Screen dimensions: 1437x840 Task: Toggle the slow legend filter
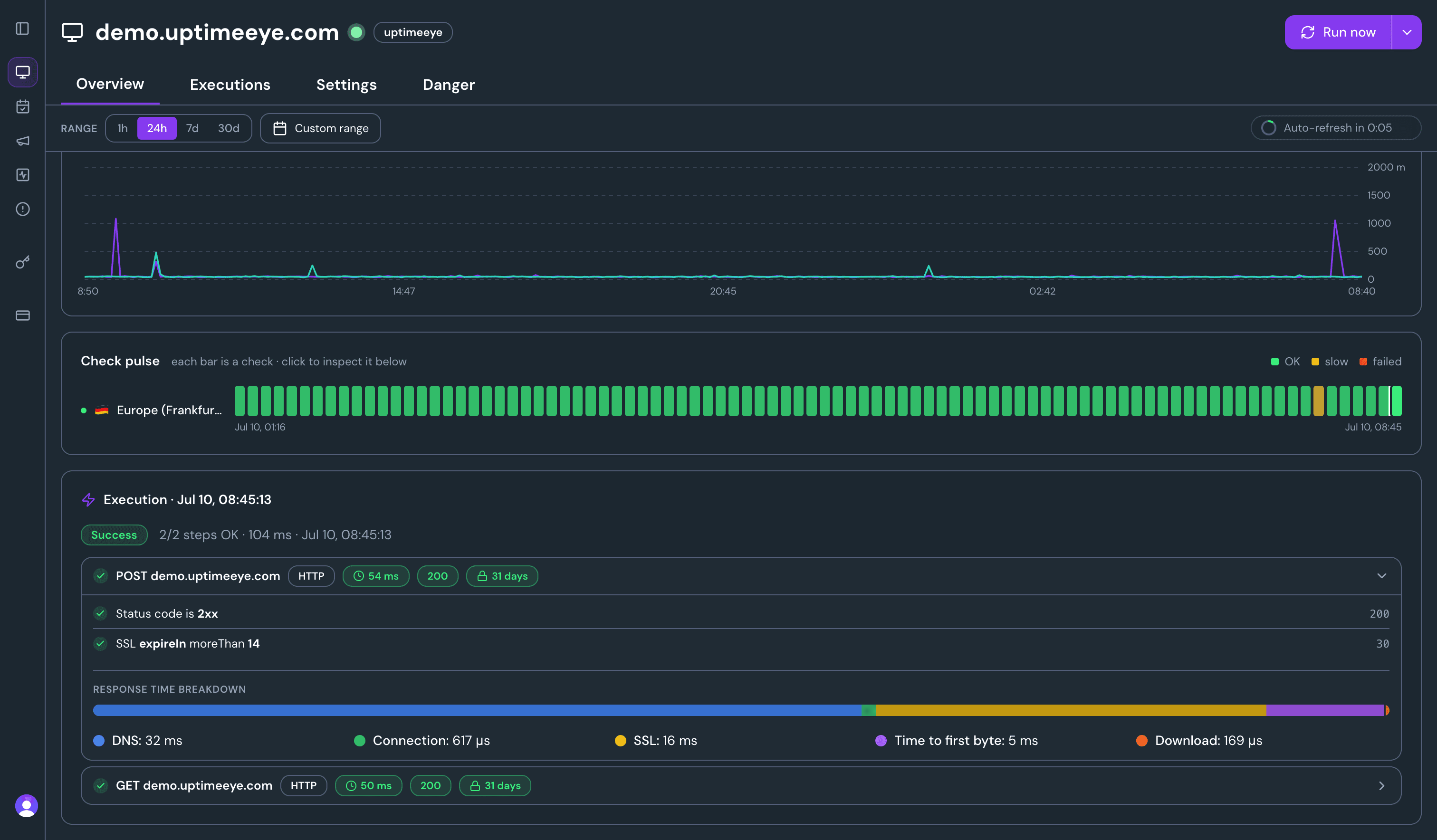[x=1330, y=362]
